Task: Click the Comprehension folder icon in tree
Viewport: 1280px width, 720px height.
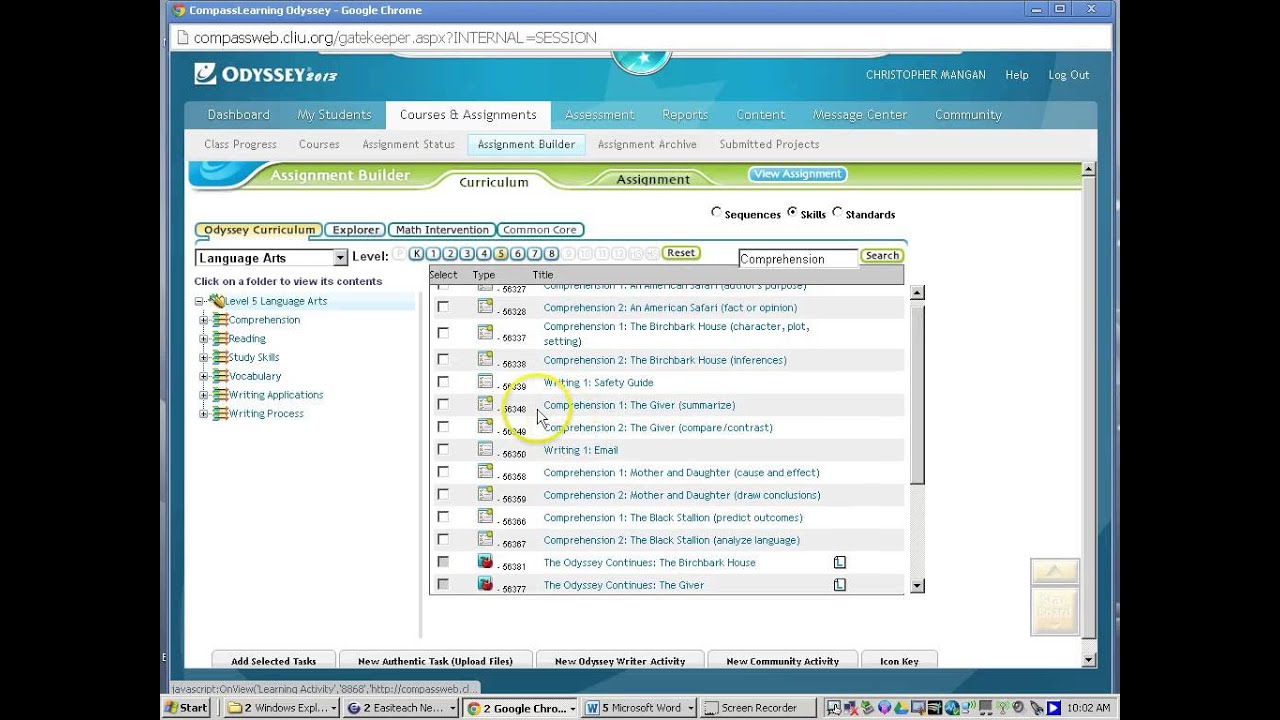Action: coord(220,319)
